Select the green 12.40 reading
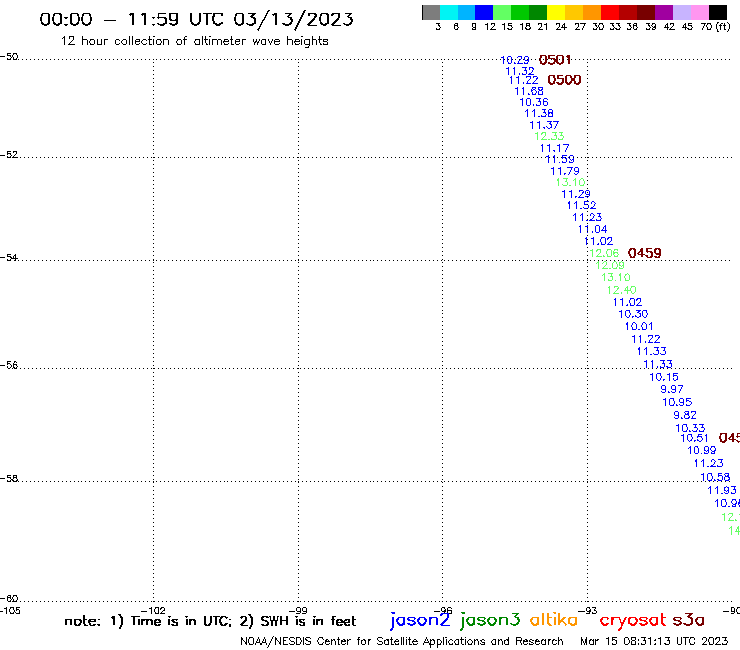The width and height of the screenshot is (740, 650). tap(622, 290)
